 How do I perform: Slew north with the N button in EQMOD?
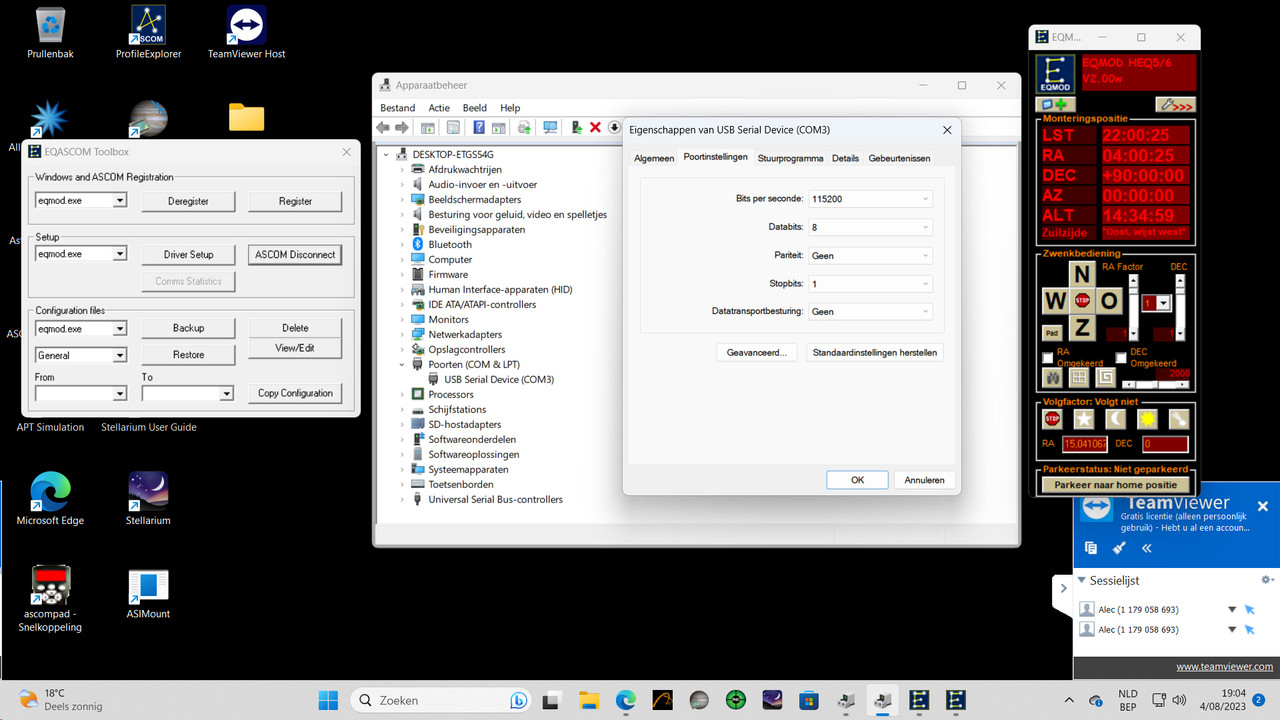1082,274
